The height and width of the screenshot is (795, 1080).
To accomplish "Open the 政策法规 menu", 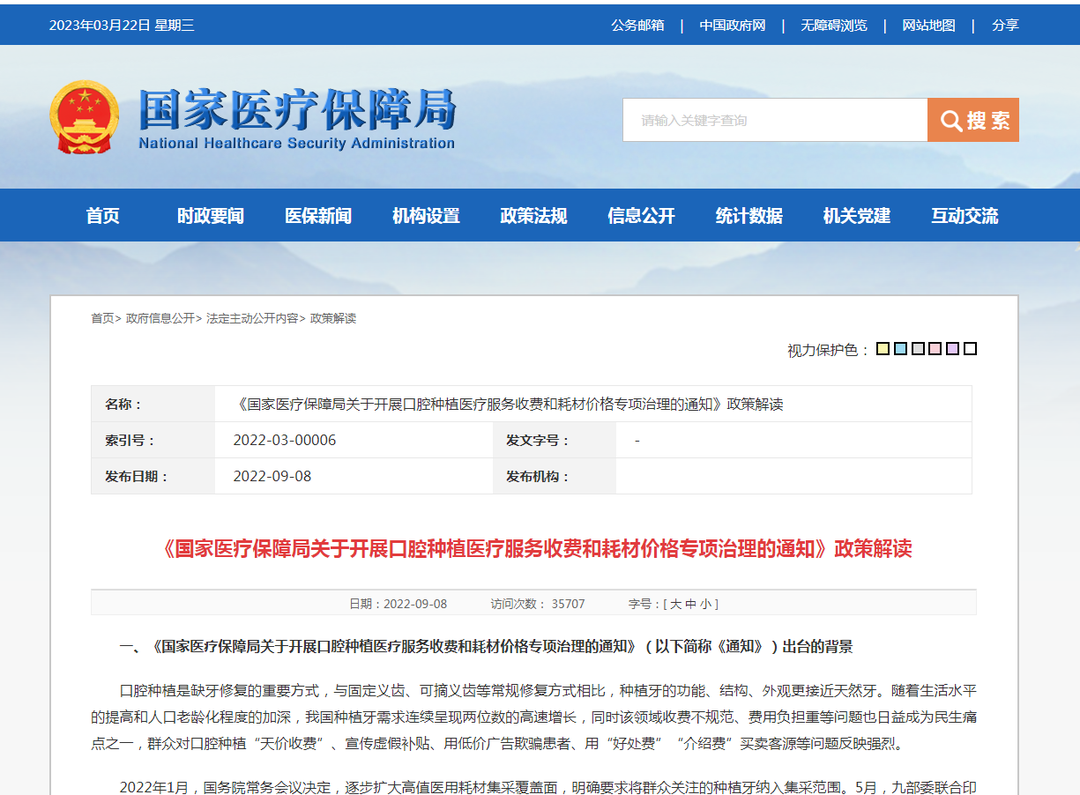I will coord(530,215).
